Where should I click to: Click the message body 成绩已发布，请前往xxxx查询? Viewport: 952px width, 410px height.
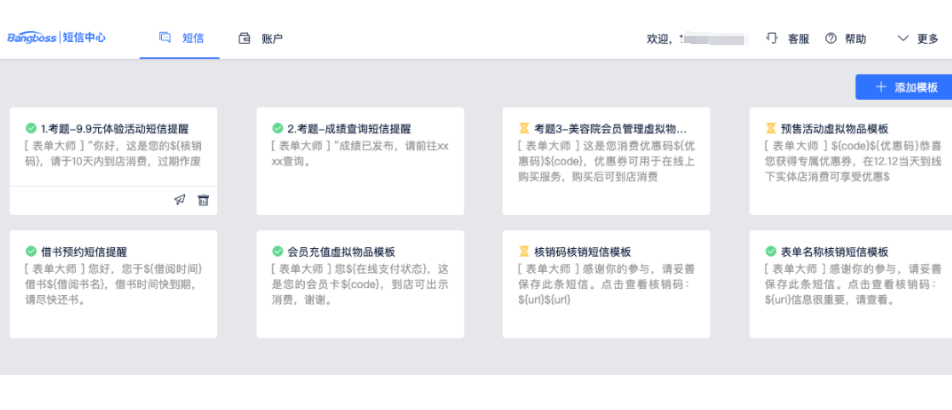tap(359, 154)
